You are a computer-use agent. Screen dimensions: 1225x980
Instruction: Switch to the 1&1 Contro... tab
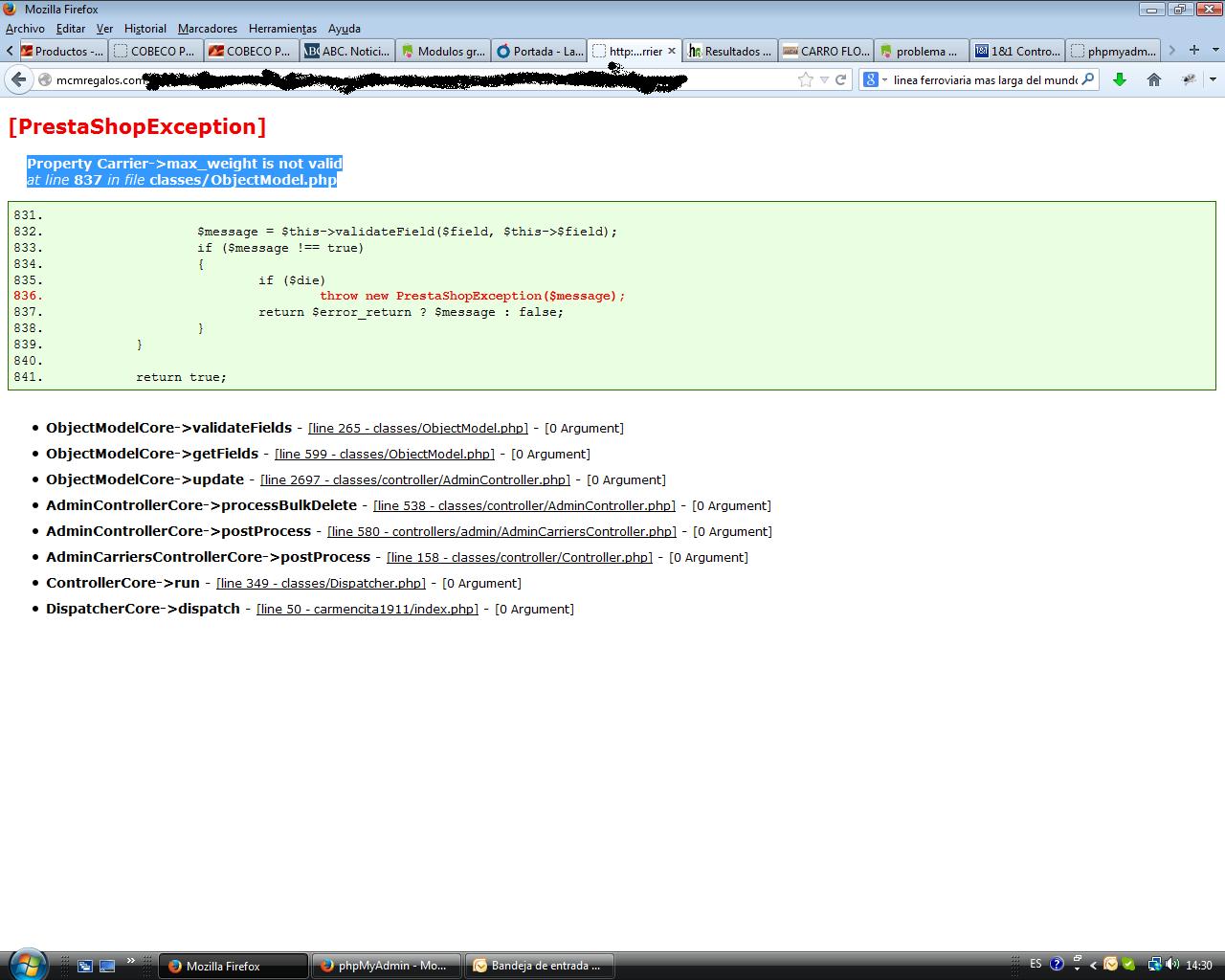tap(1018, 51)
